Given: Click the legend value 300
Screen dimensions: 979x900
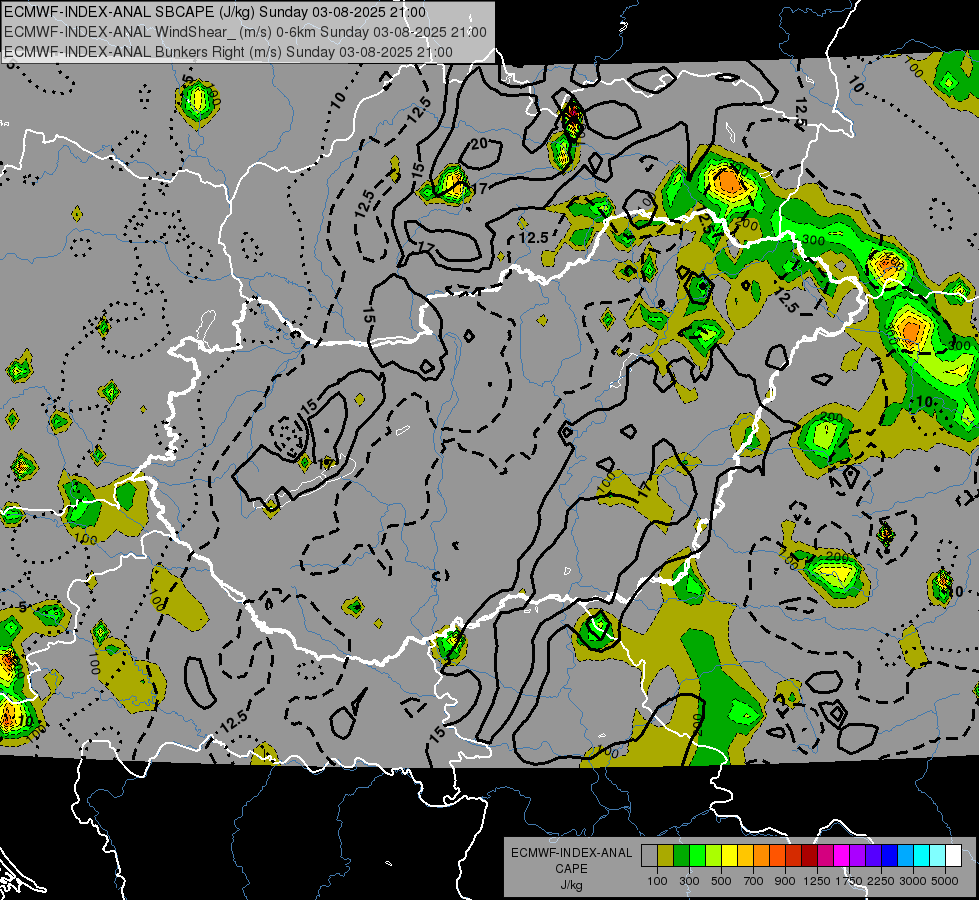Looking at the screenshot, I should point(689,881).
